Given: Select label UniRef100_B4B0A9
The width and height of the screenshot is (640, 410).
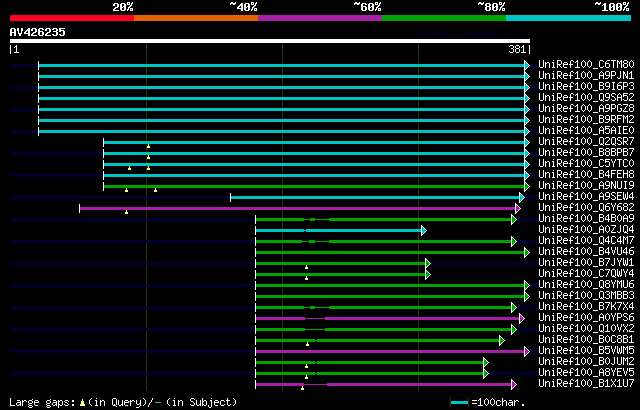Looking at the screenshot, I should [586, 218].
